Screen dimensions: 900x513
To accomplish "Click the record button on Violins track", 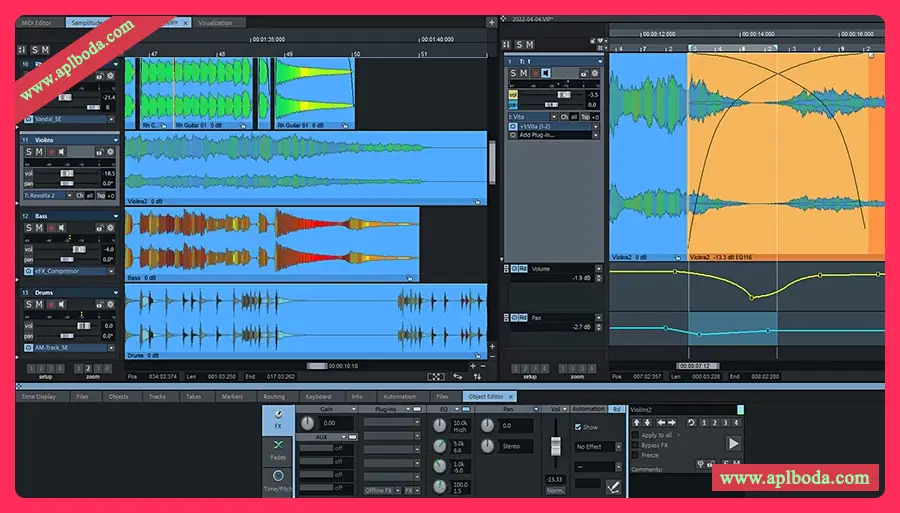I will pos(50,152).
